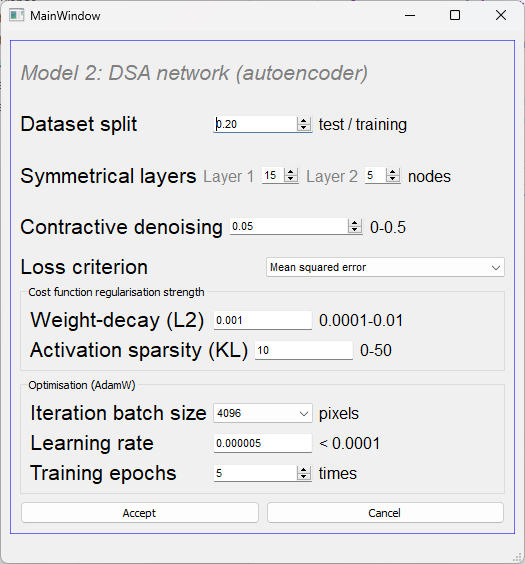Edit the Activation sparsity (KL) field

tap(304, 350)
